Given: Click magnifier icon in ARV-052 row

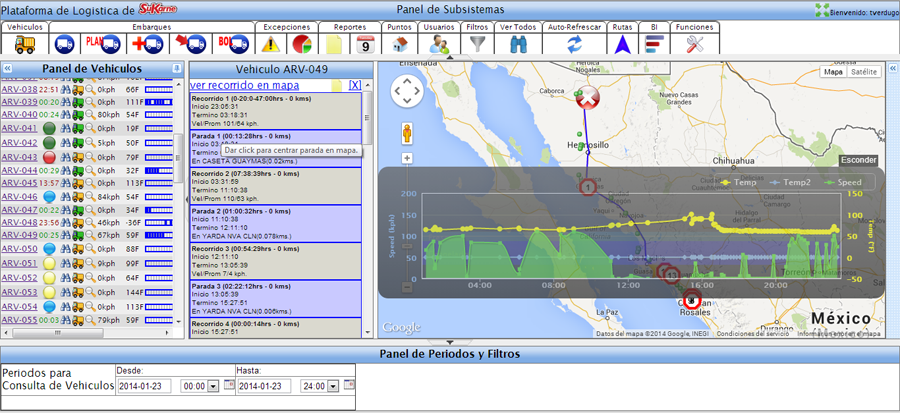Looking at the screenshot, I should click(90, 278).
